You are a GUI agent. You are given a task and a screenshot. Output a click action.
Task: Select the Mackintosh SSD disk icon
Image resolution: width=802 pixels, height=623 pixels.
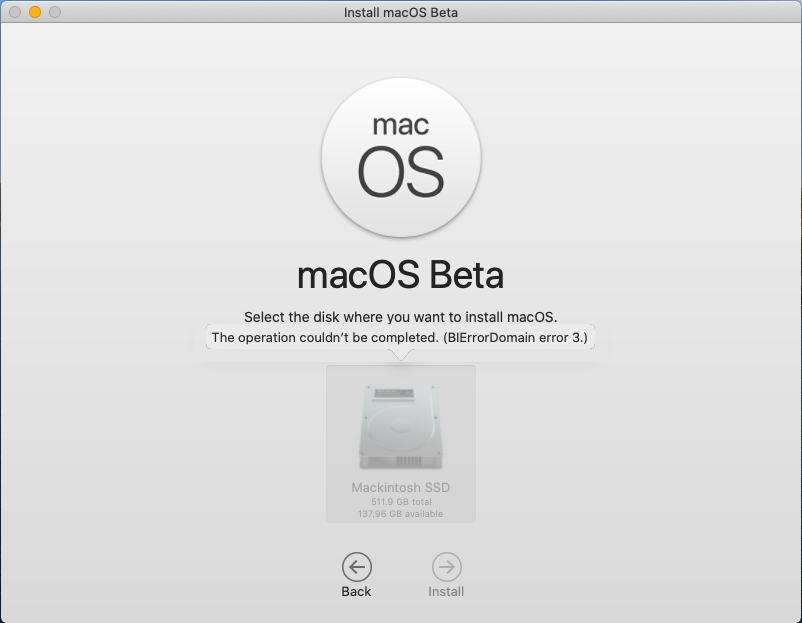coord(401,427)
